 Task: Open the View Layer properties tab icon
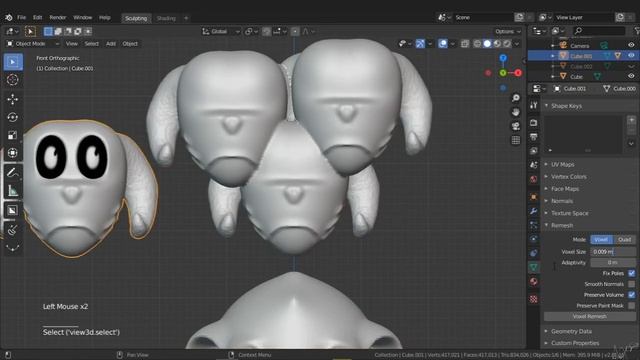[x=534, y=151]
